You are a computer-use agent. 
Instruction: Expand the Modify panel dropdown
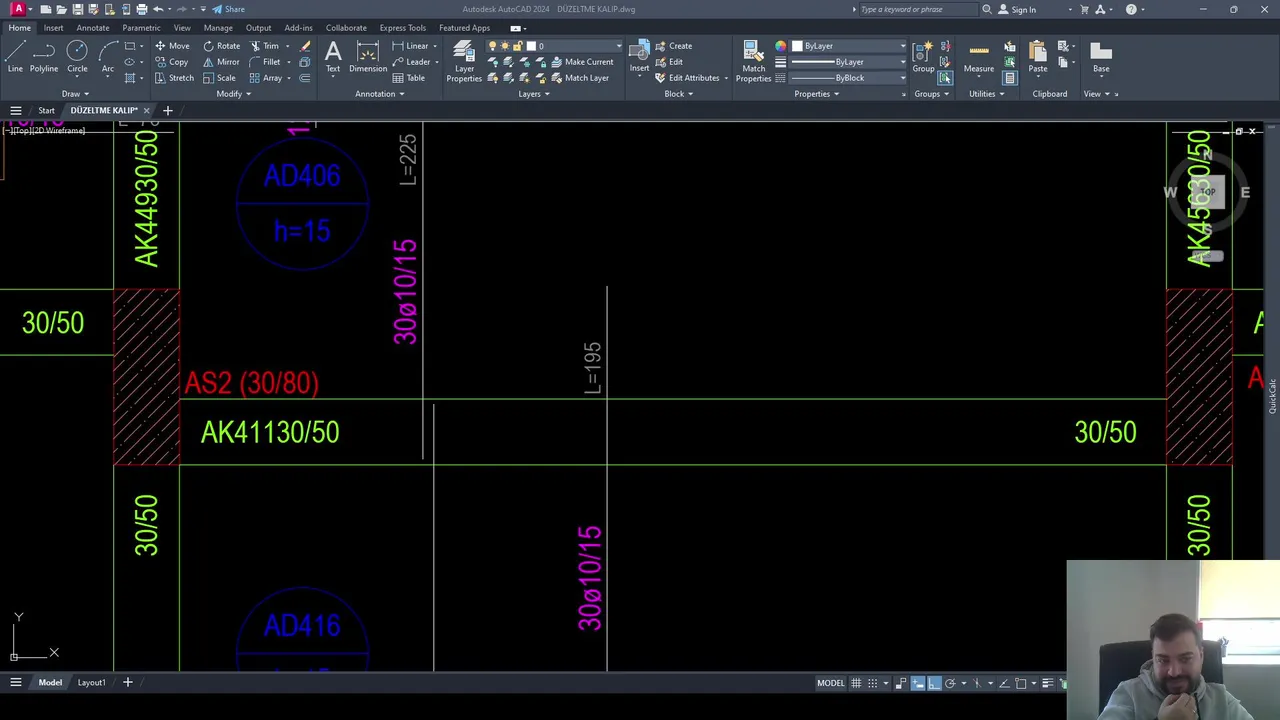233,94
